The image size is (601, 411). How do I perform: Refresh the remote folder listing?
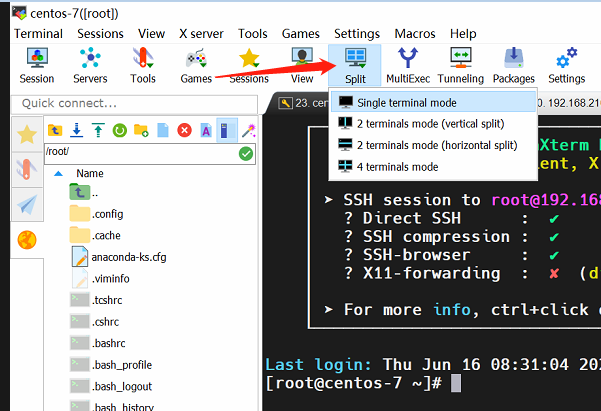[120, 131]
